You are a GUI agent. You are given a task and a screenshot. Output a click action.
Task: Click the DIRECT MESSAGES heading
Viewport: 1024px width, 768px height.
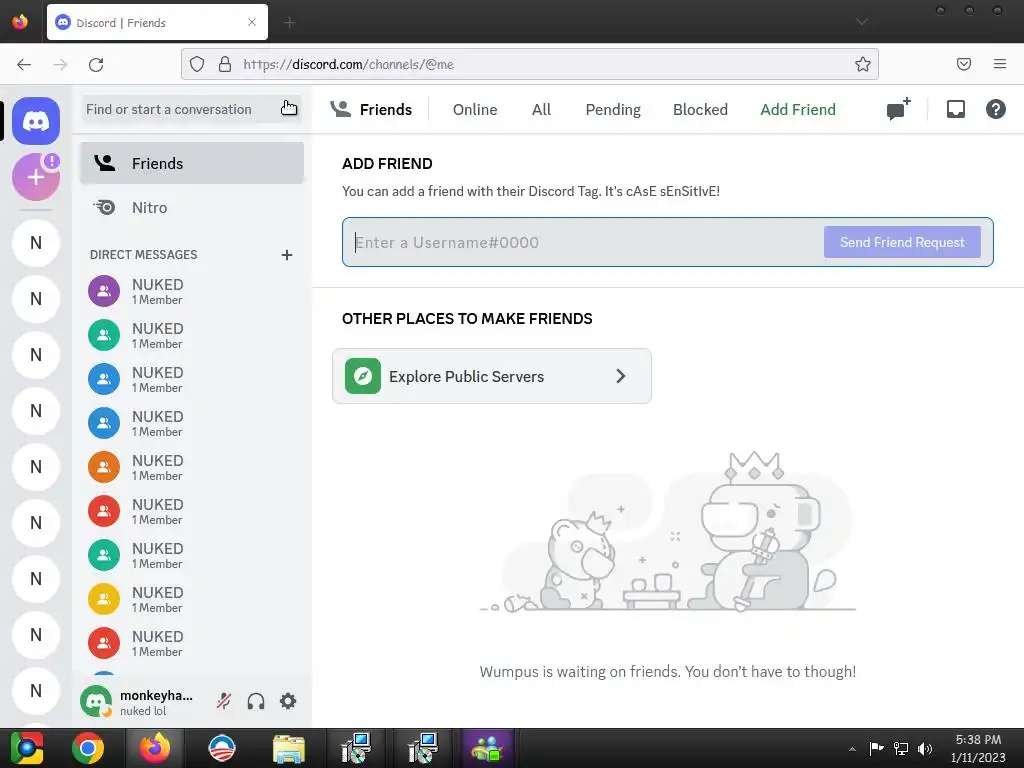pyautogui.click(x=144, y=255)
